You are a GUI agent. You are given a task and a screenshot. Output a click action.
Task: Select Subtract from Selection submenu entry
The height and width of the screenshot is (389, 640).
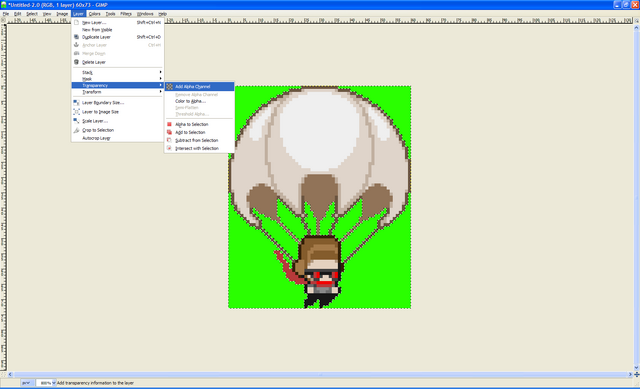point(200,140)
